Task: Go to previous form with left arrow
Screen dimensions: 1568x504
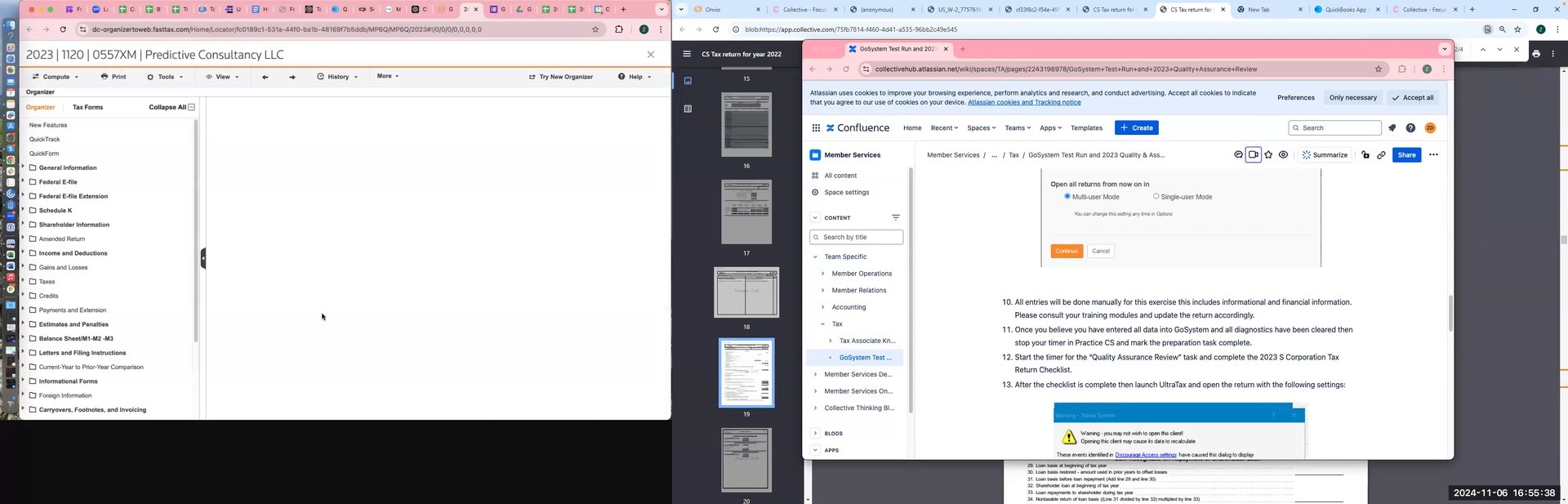Action: pos(265,77)
